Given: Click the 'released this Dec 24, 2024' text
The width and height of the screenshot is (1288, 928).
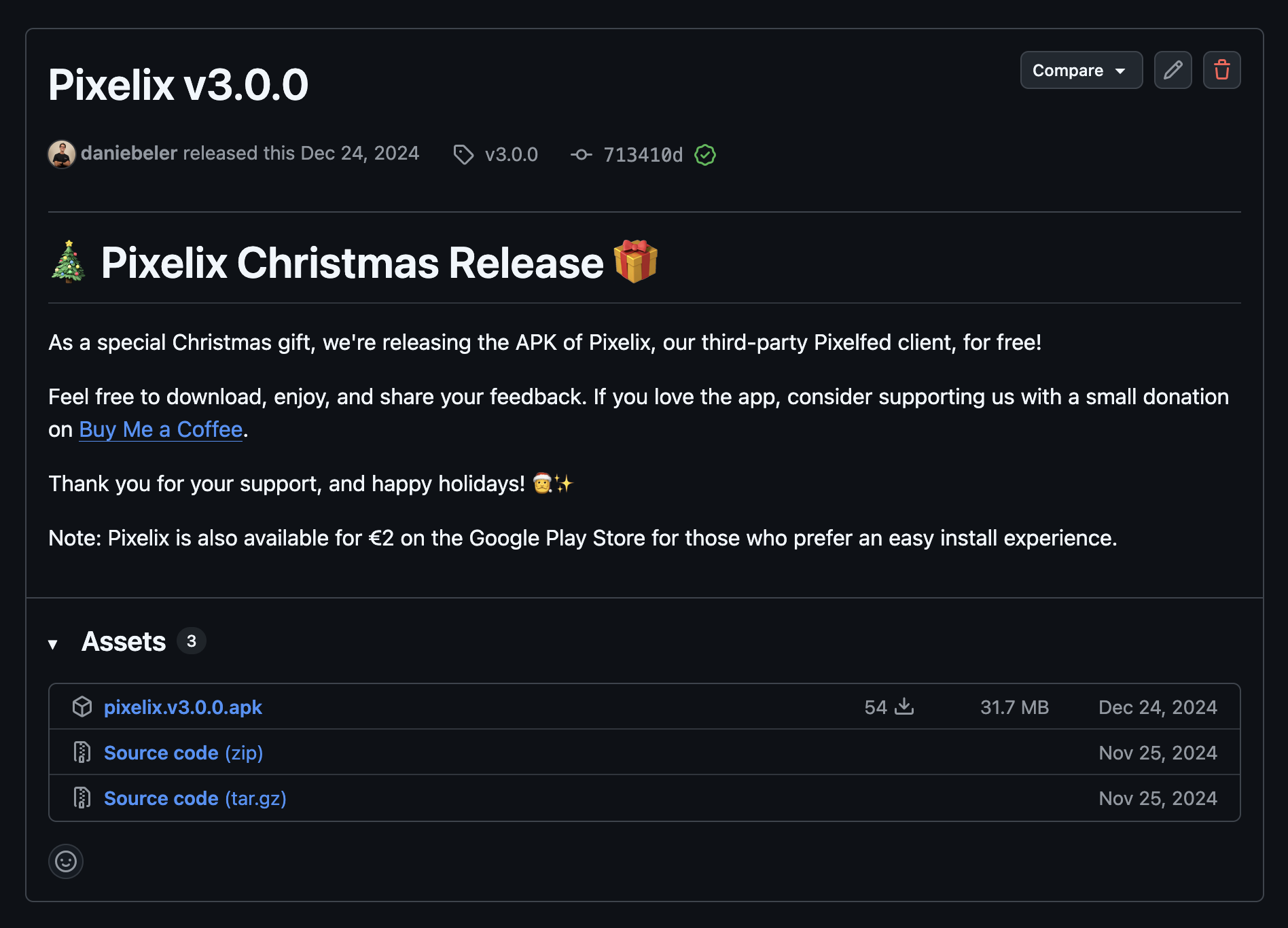Looking at the screenshot, I should pyautogui.click(x=301, y=154).
